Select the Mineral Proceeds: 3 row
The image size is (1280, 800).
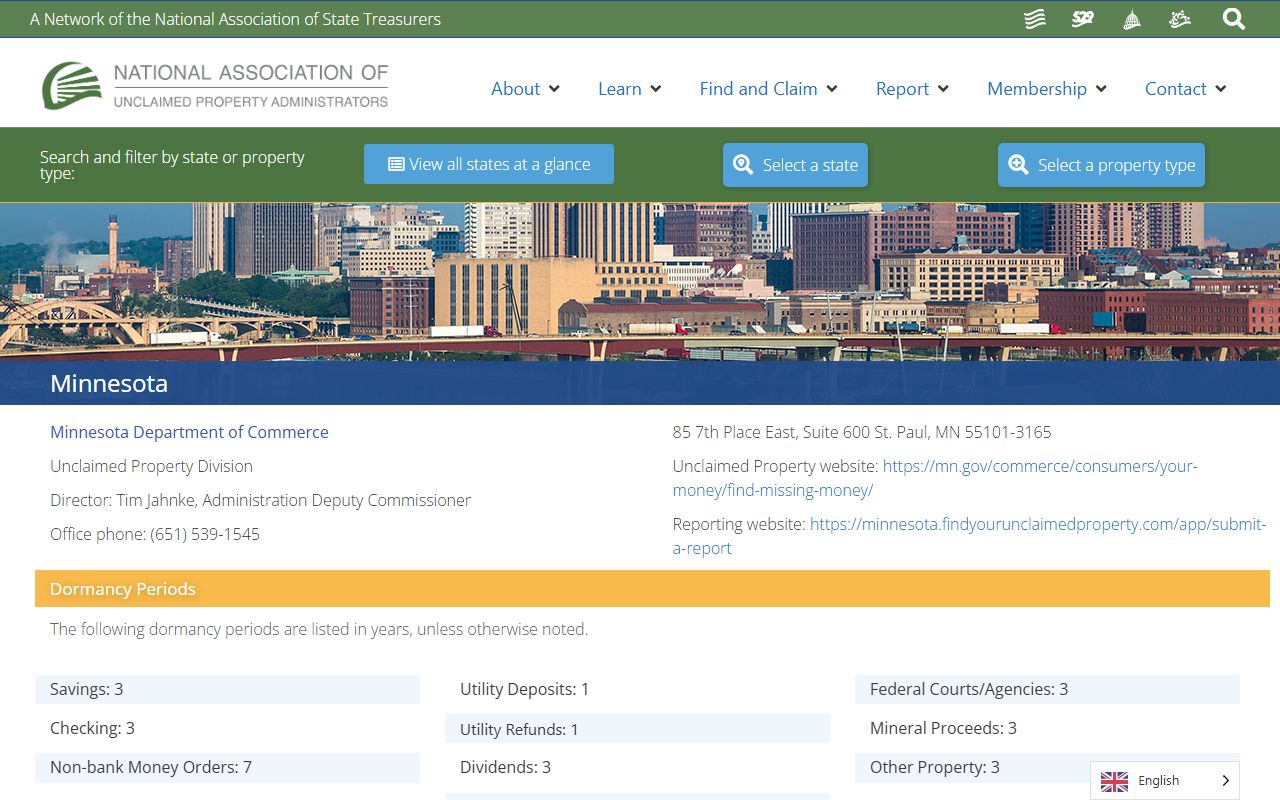coord(1047,728)
